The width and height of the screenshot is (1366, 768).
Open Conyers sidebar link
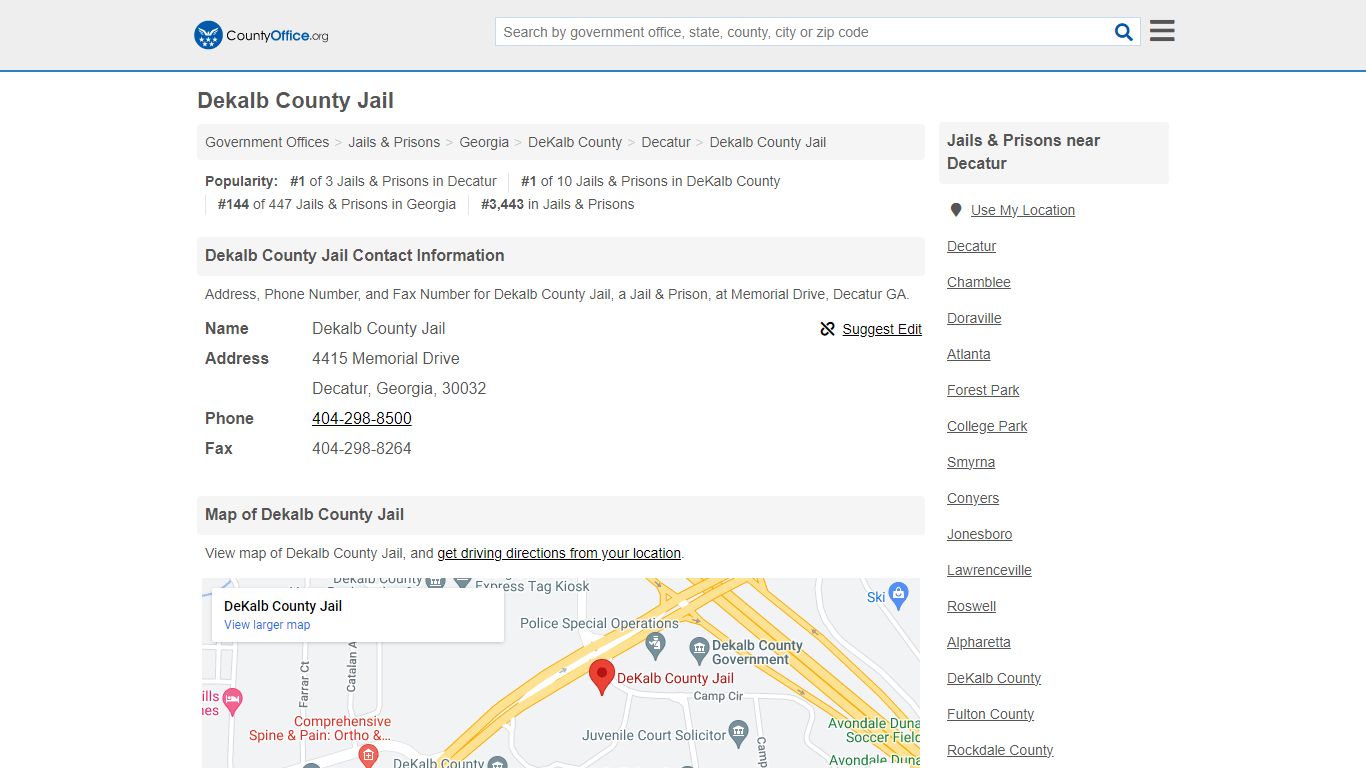pyautogui.click(x=973, y=498)
